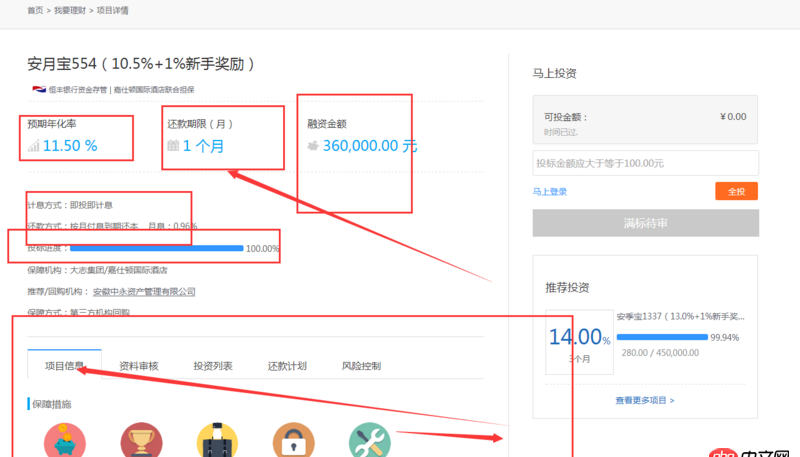Open the recommended 安季宝1337 project title
This screenshot has height=457, width=800.
pyautogui.click(x=681, y=316)
